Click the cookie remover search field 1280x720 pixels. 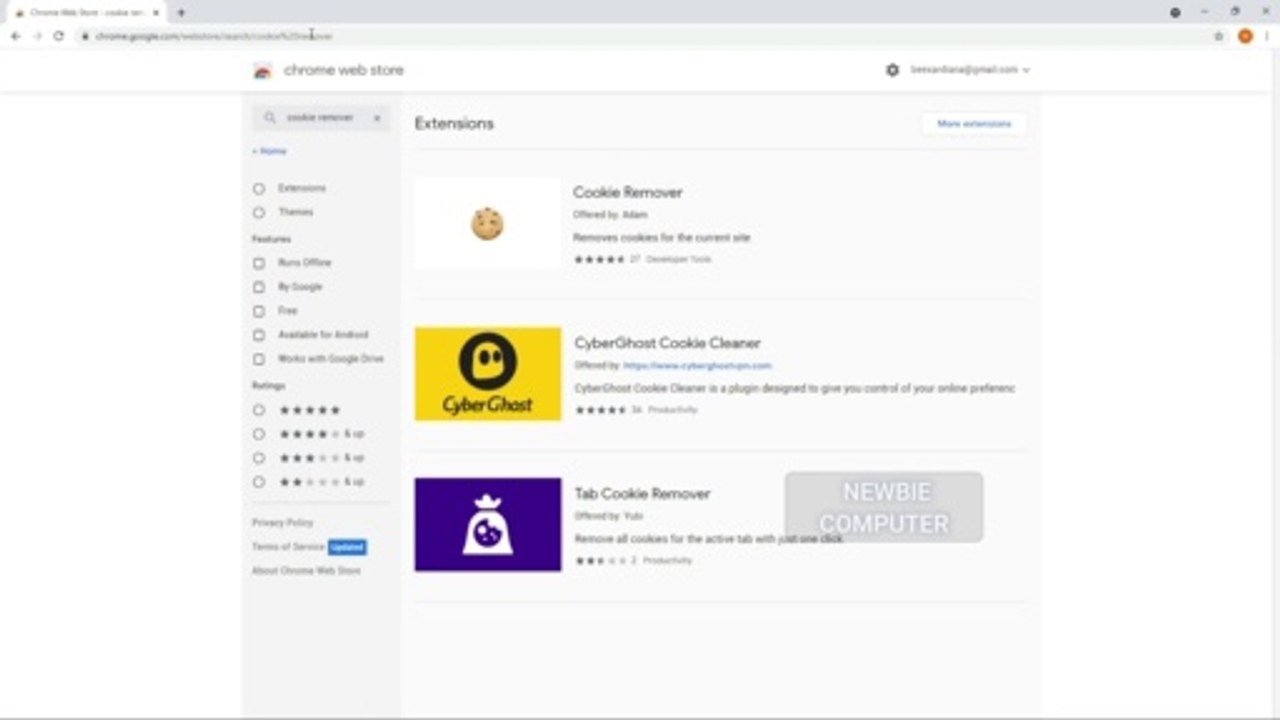click(x=320, y=118)
